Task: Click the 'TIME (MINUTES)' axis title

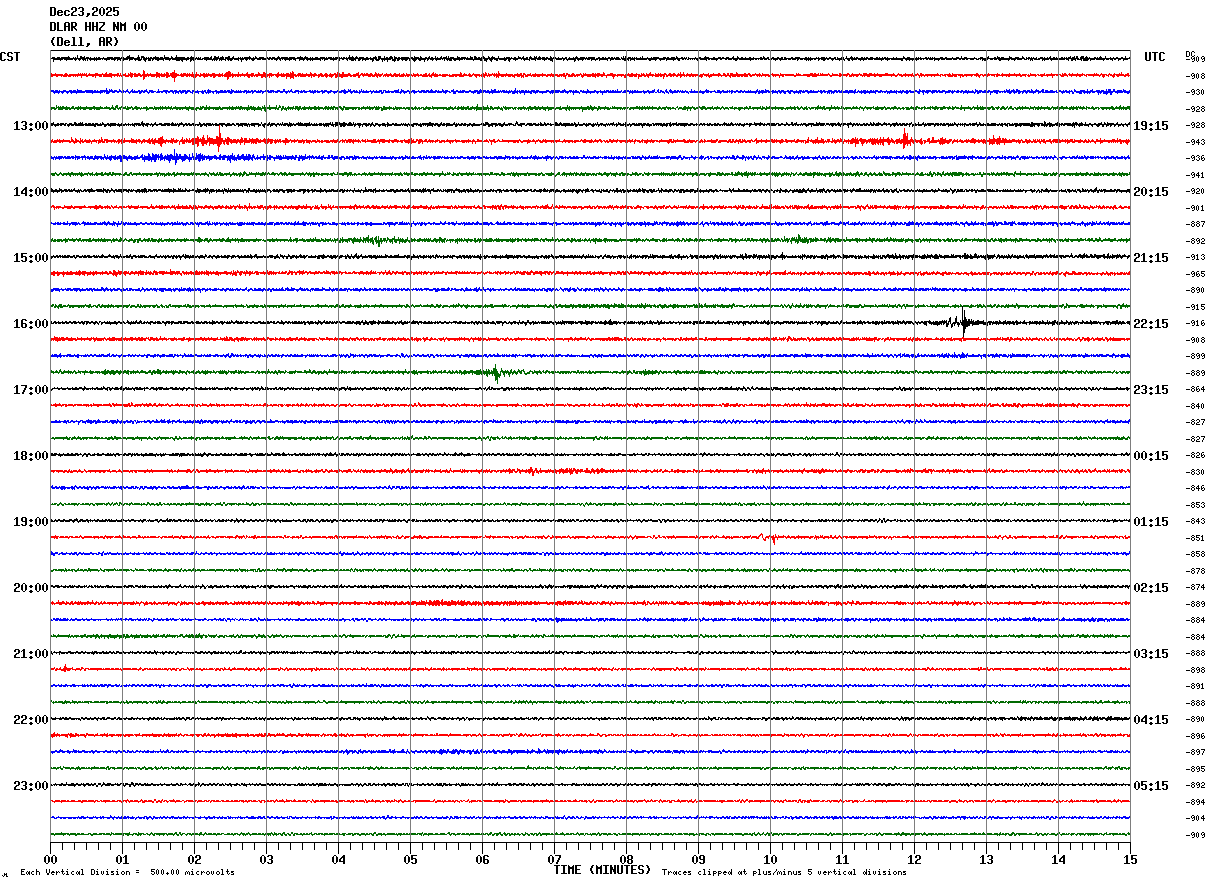Action: coord(602,870)
